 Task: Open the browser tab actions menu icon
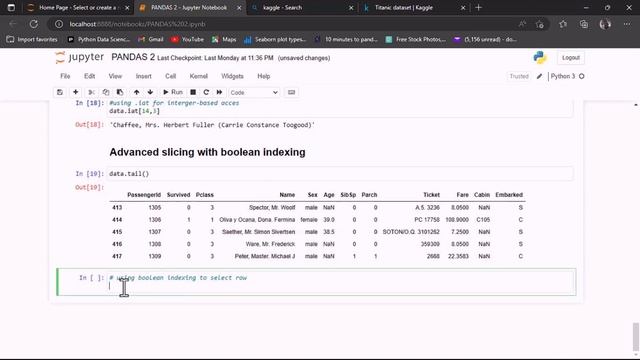coord(11,7)
